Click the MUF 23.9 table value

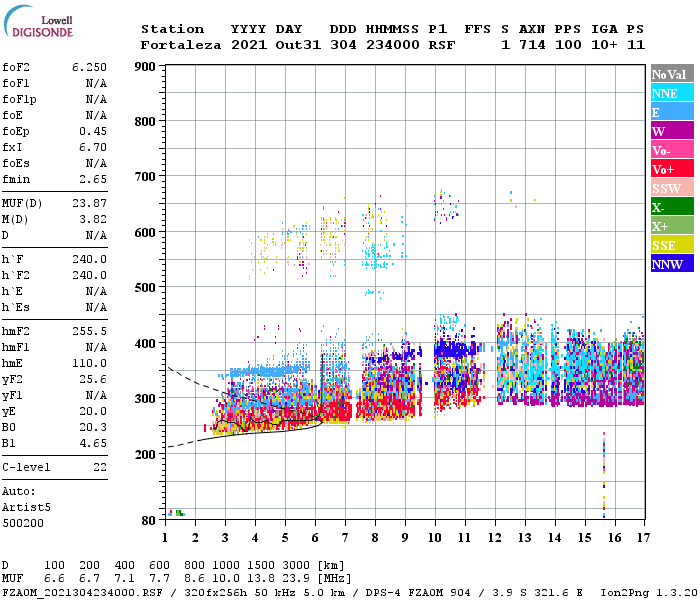pos(296,579)
